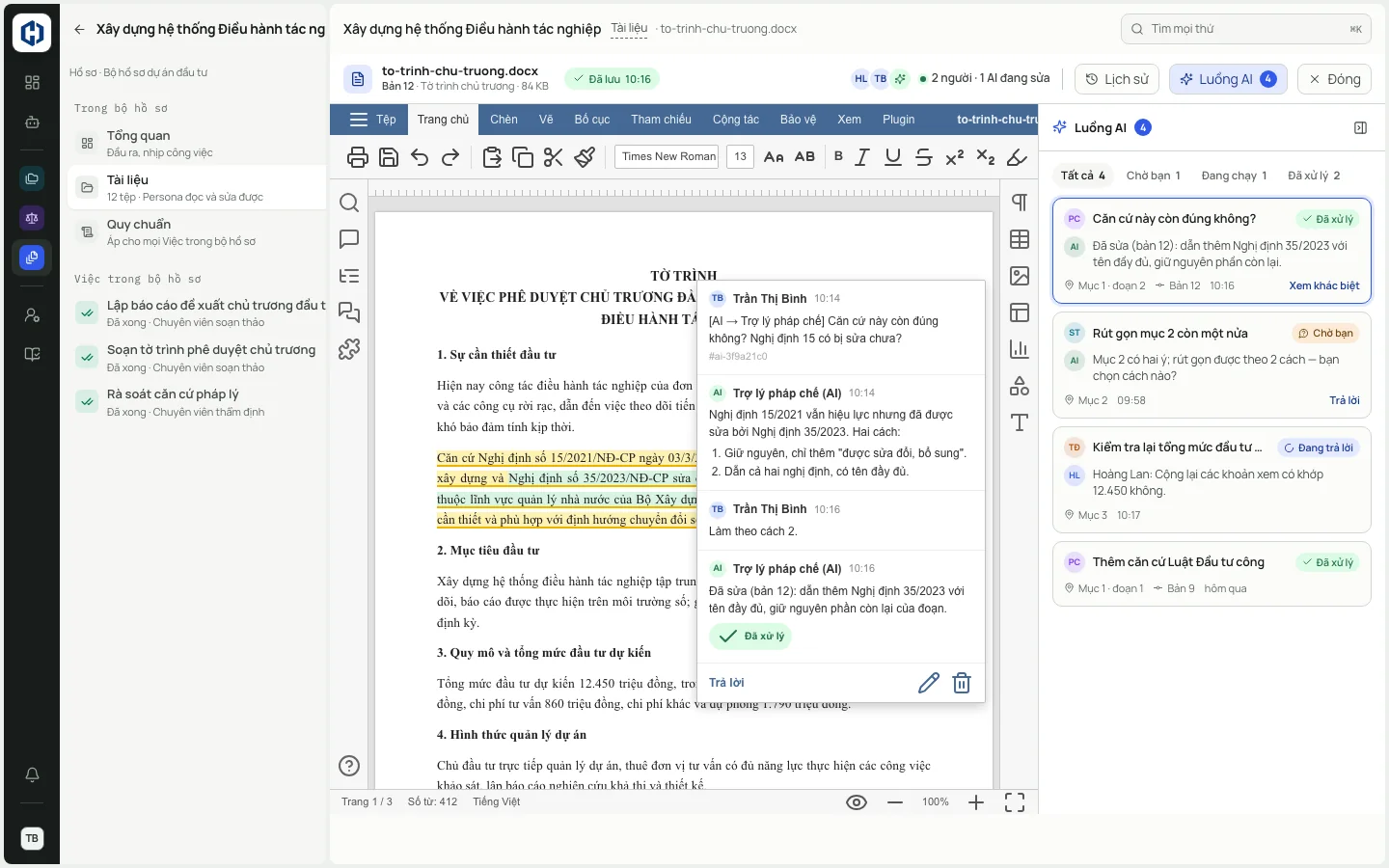Switch to the Tham chiếu tab
This screenshot has width=1389, height=868.
[661, 120]
